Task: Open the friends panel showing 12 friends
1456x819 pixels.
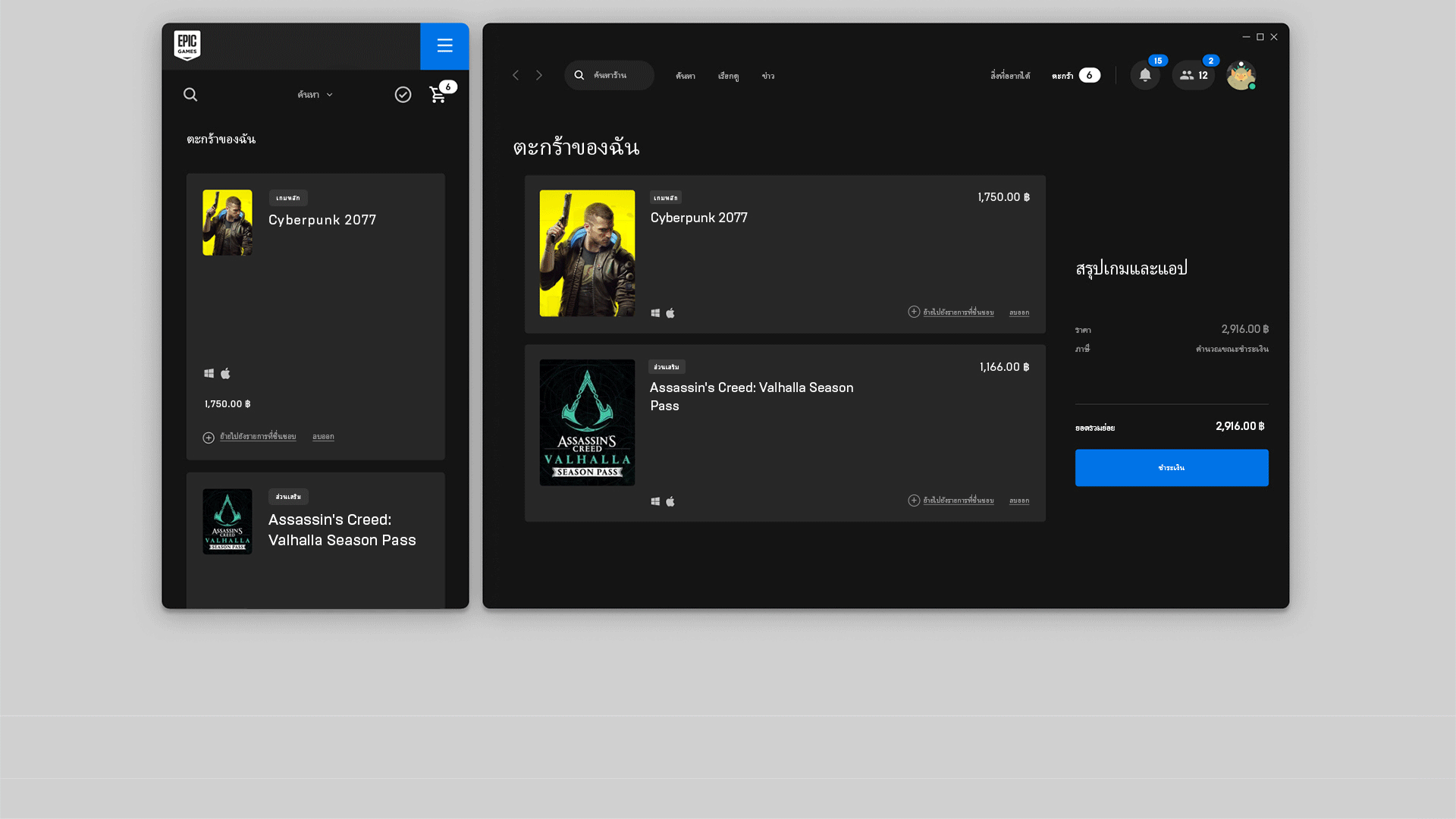Action: (x=1192, y=75)
